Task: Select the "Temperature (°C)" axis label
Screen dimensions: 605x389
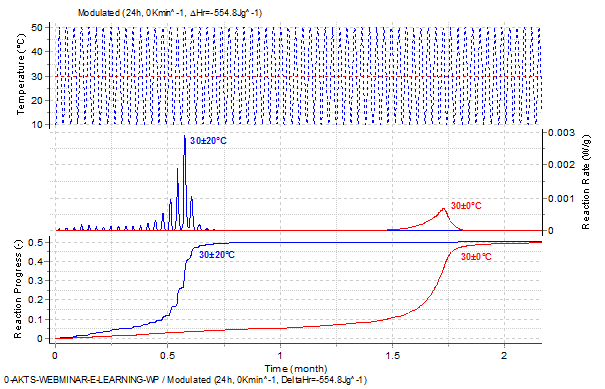Action: (x=21, y=74)
